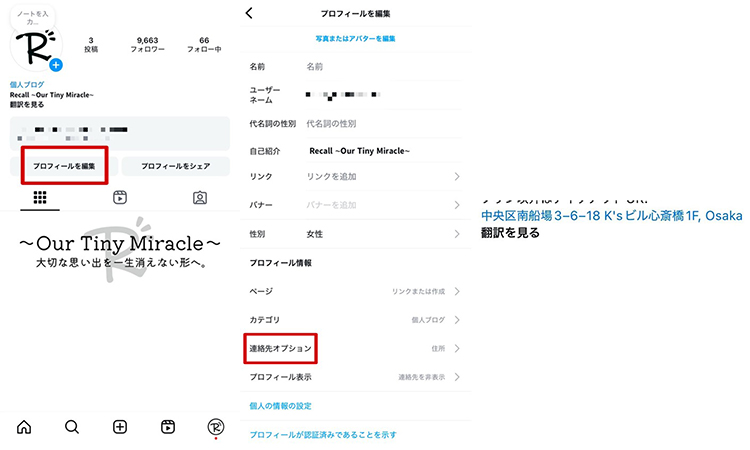This screenshot has width=750, height=450.
Task: Tap リンクを追加 placeholder
Action: (x=331, y=176)
